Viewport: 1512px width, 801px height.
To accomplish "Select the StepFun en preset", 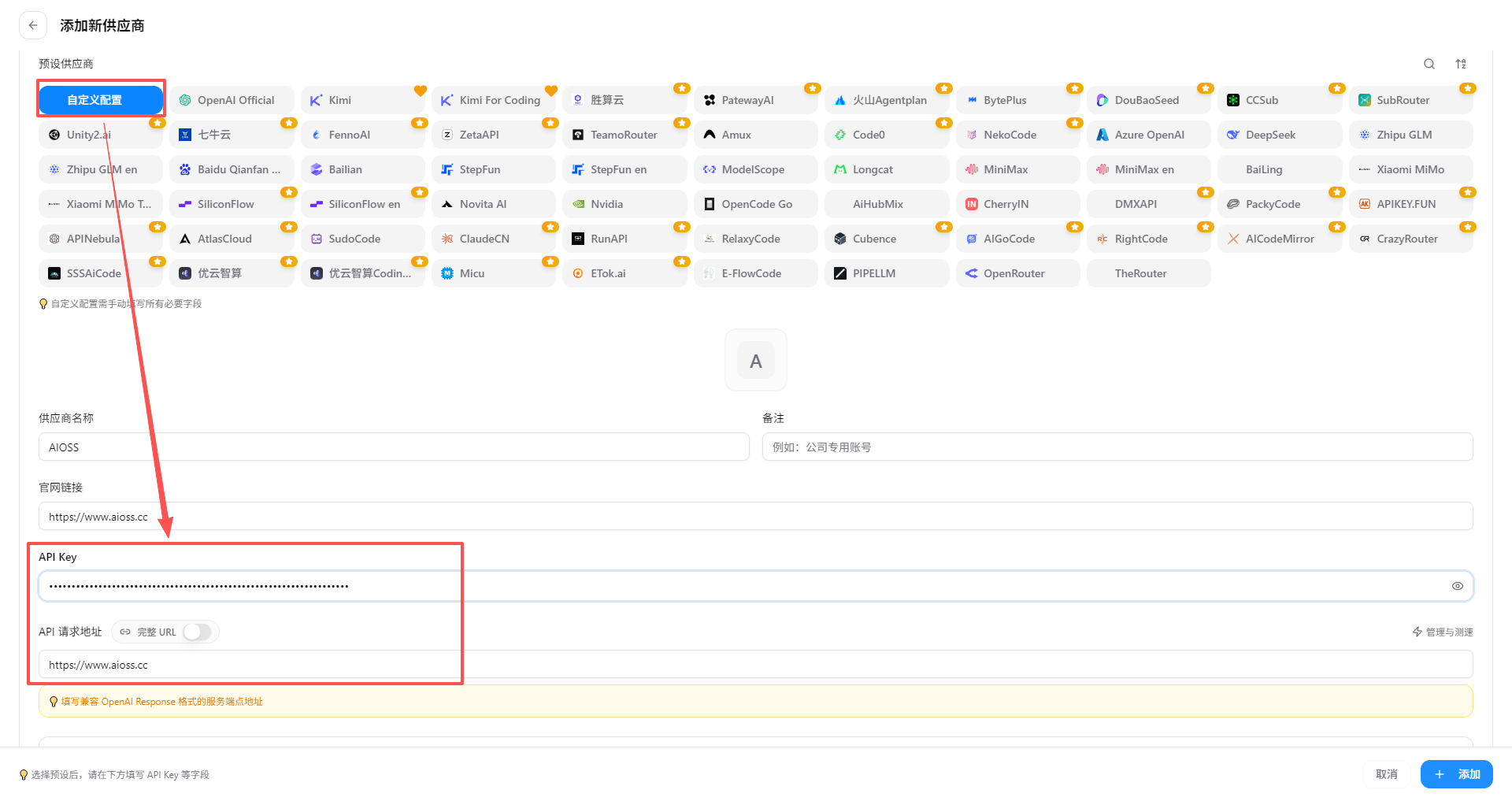I will click(x=624, y=169).
